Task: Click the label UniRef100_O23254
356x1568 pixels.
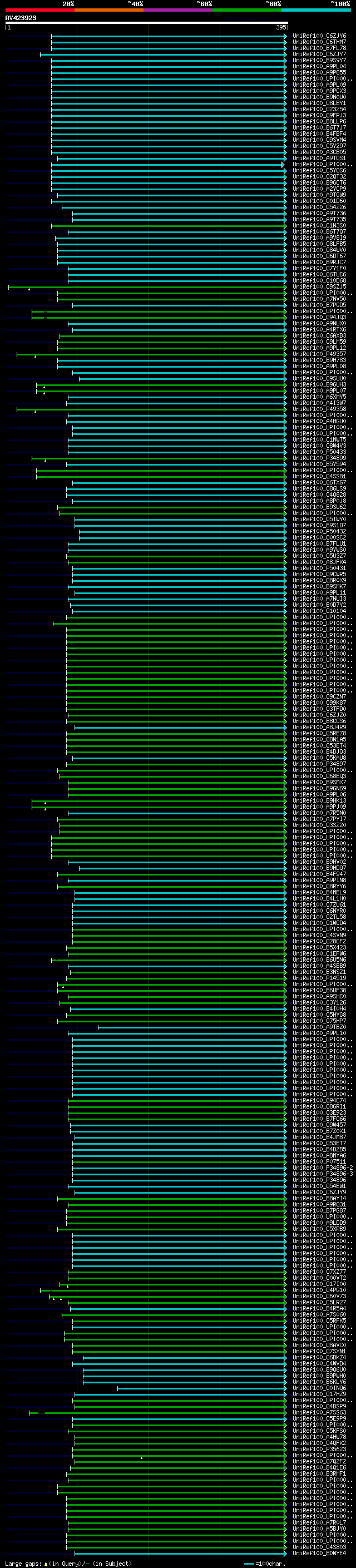Action: 319,110
